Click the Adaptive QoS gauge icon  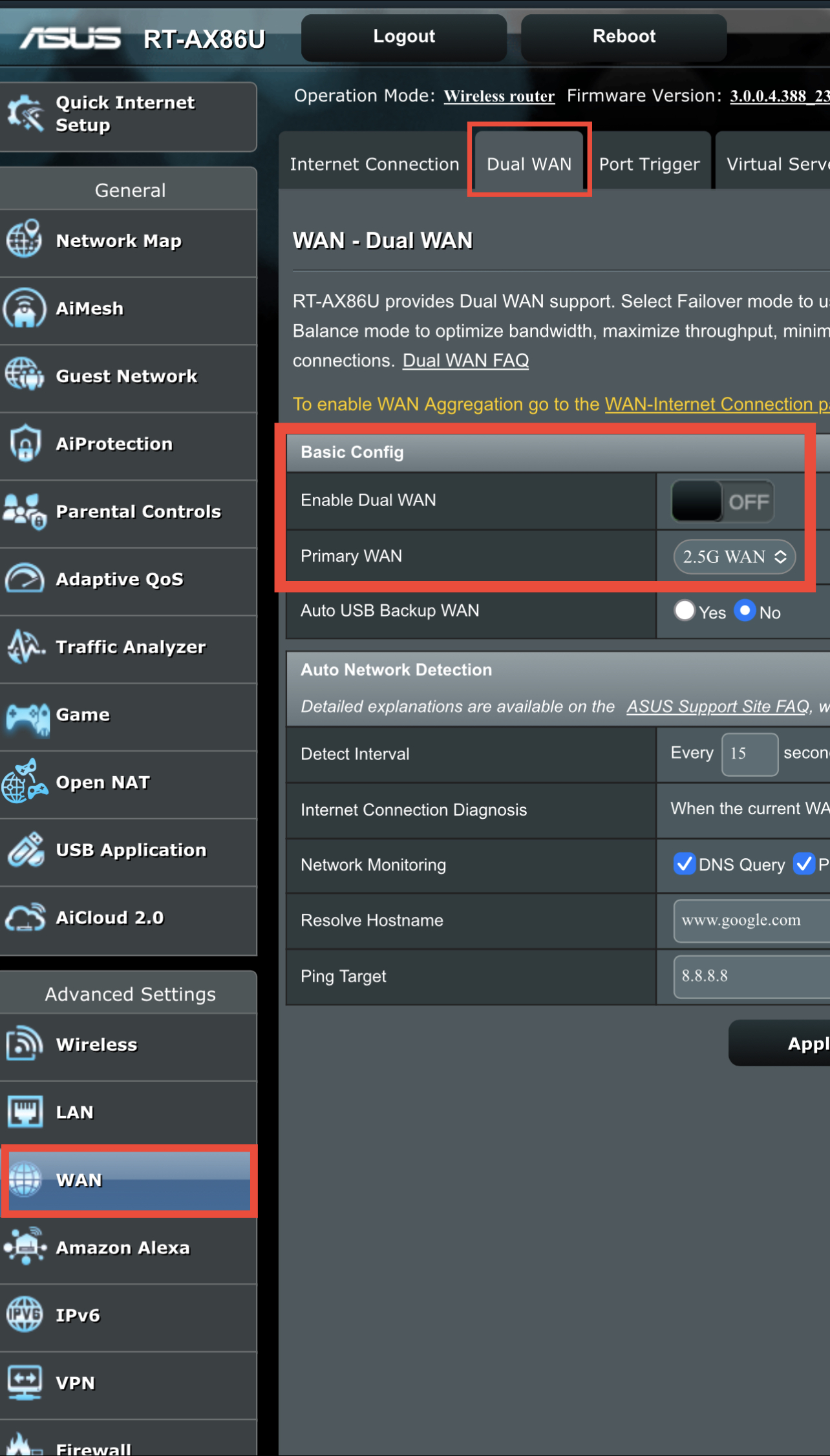click(x=25, y=579)
